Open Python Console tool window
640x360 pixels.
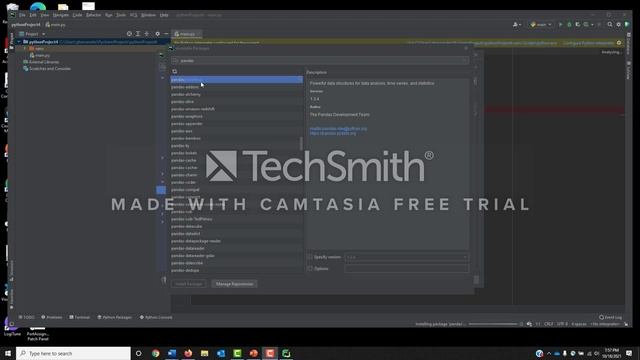[156, 317]
